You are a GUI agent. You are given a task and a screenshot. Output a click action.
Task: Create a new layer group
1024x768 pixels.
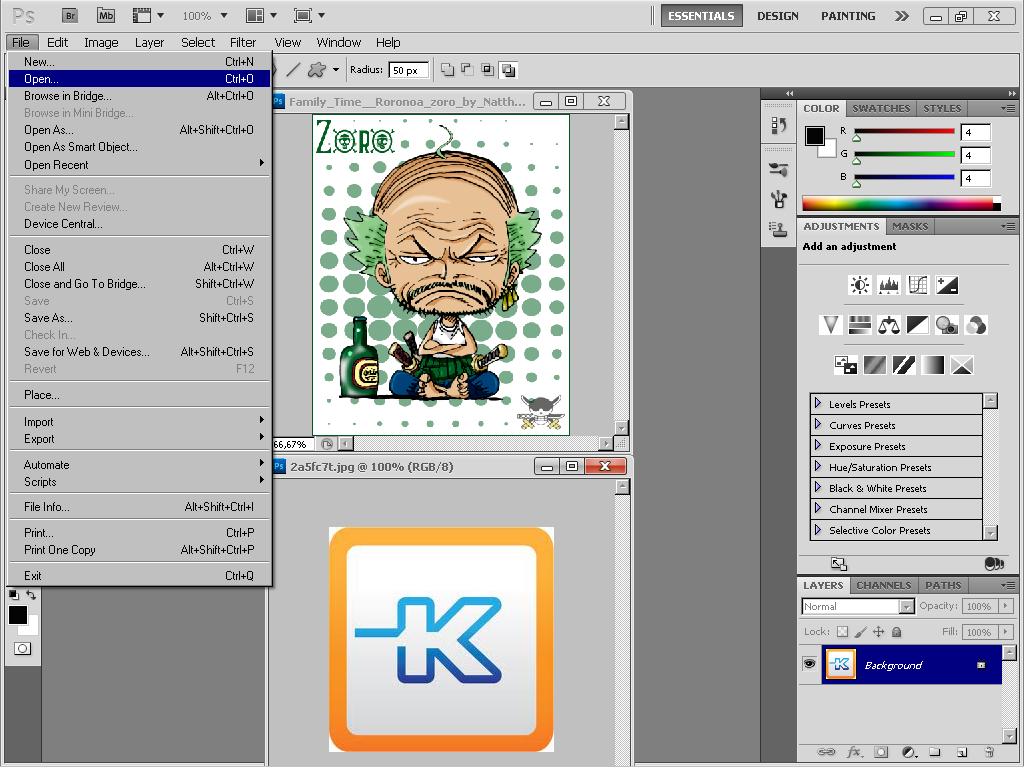pos(935,752)
